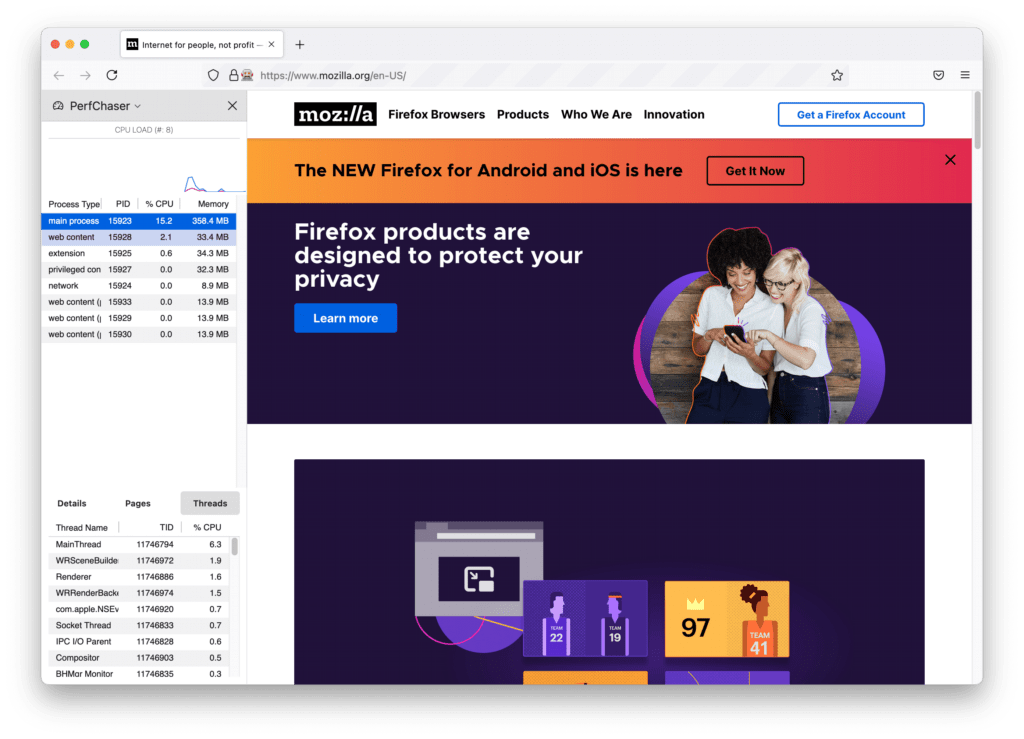Go forward with the forward arrow
The width and height of the screenshot is (1024, 739).
86,76
